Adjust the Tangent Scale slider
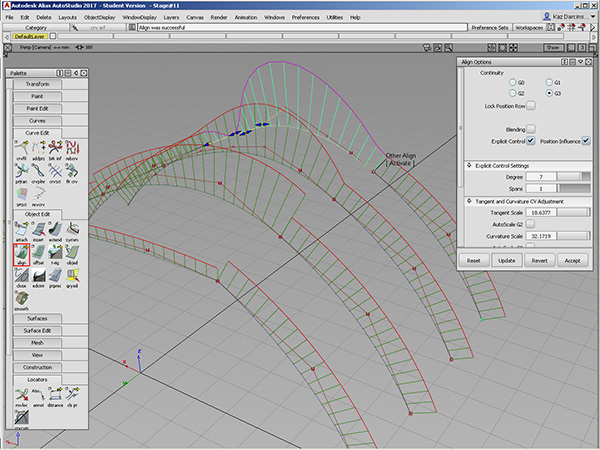The width and height of the screenshot is (600, 450). point(573,212)
